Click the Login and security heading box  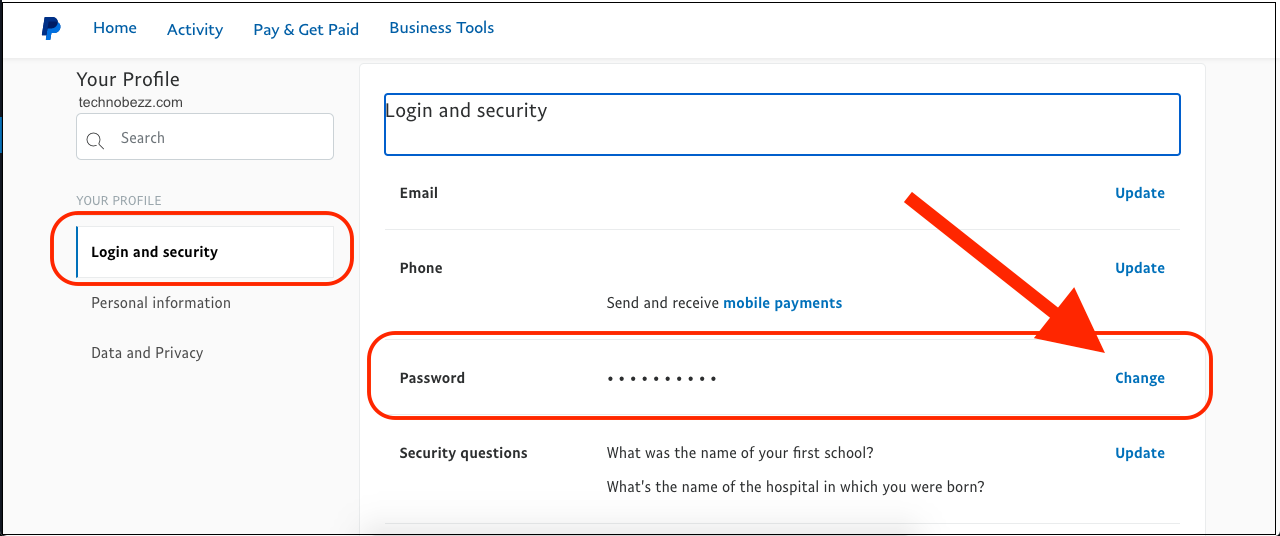coord(782,125)
